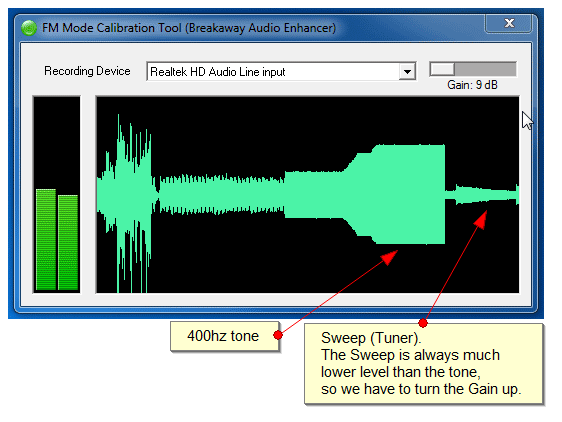Click the red dot on Sweep callout
The width and height of the screenshot is (562, 422).
click(423, 323)
